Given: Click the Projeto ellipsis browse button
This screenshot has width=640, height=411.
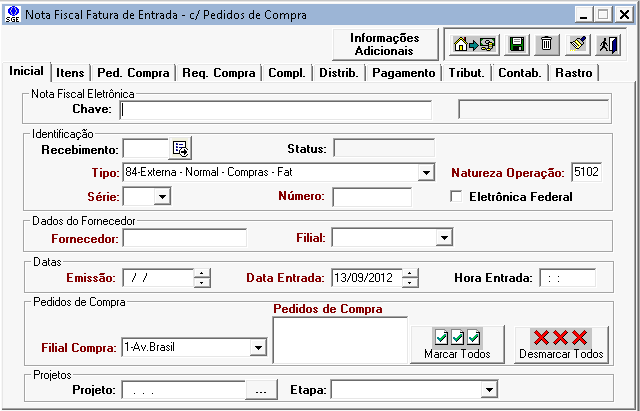Looking at the screenshot, I should (260, 389).
